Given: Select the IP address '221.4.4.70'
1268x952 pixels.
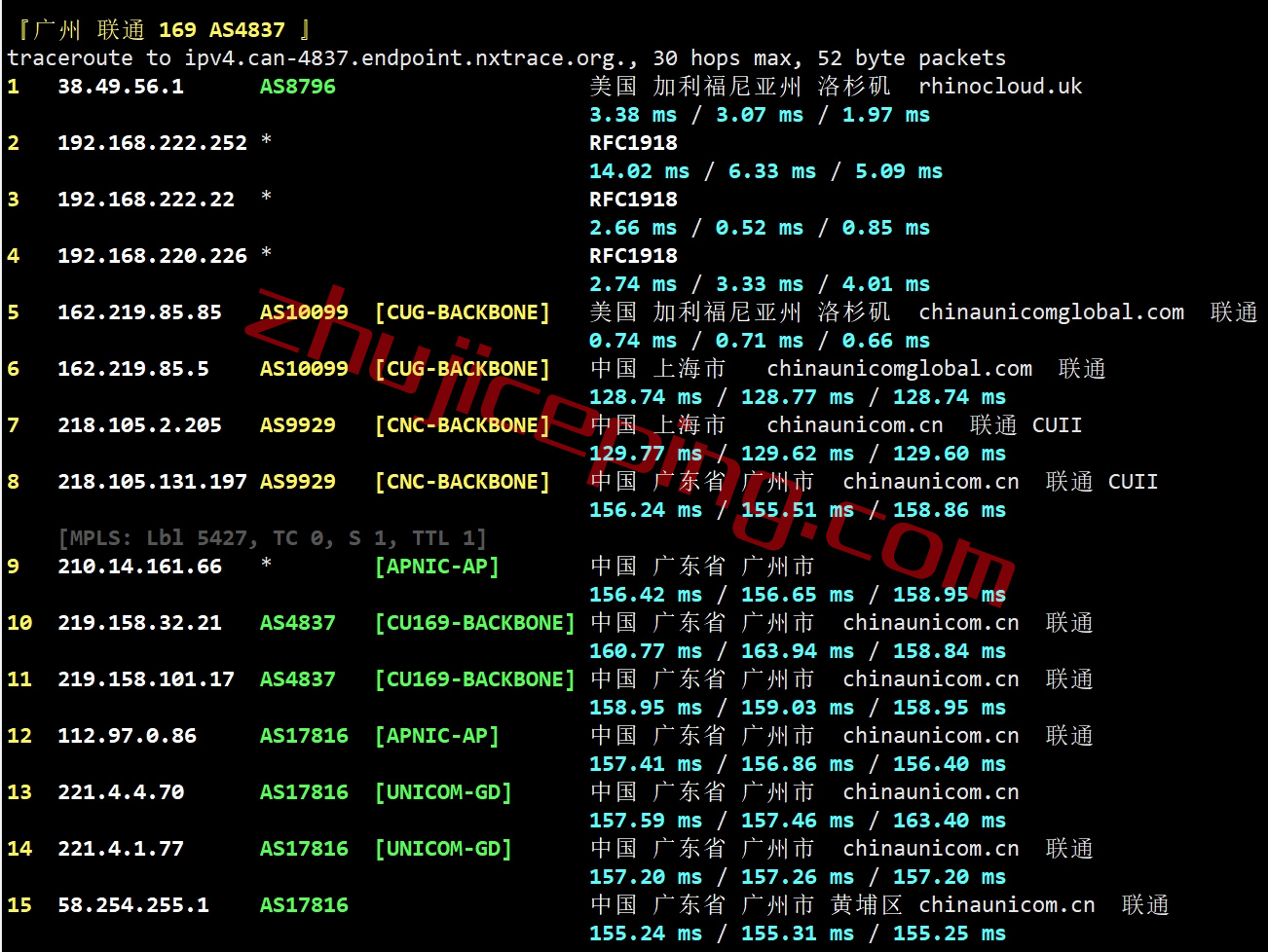Looking at the screenshot, I should (121, 792).
